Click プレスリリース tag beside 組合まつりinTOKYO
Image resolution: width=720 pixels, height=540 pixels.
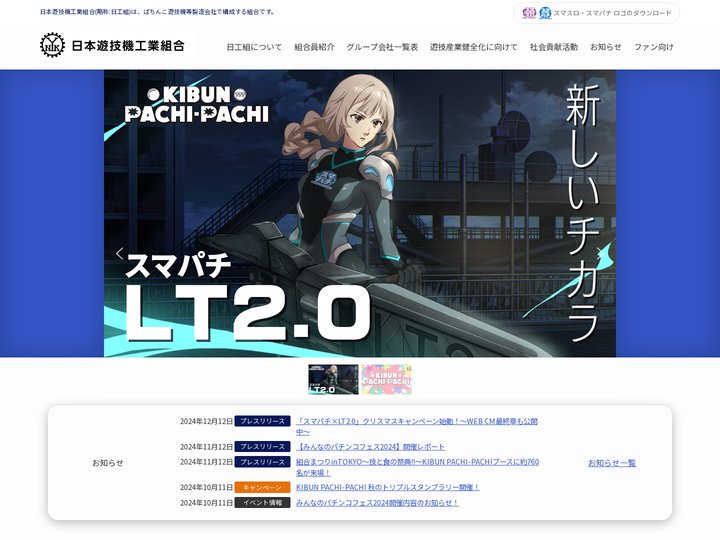pos(262,462)
